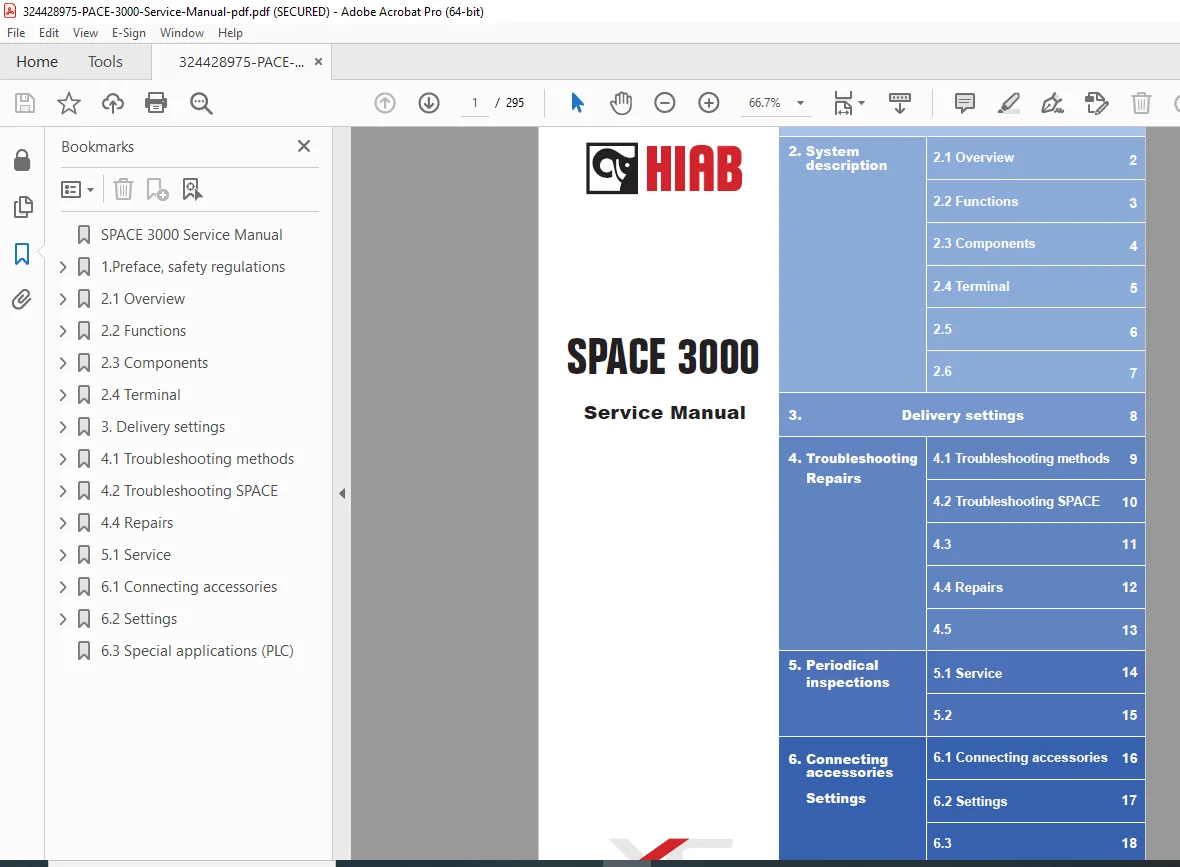Screen dimensions: 1180x867
Task: Click the read mode keyboard-arrow icon
Action: click(899, 103)
